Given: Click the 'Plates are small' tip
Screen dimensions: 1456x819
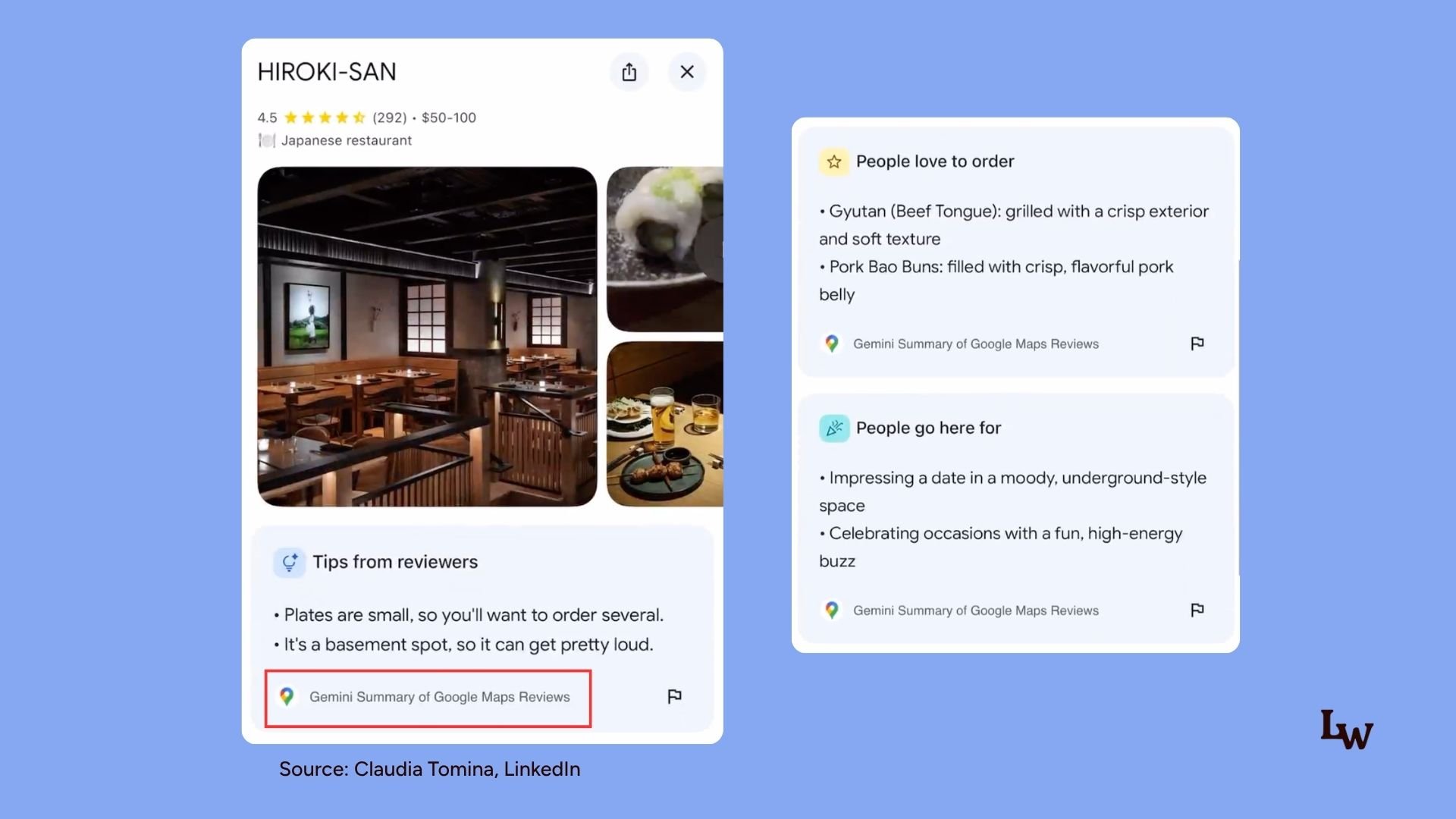Looking at the screenshot, I should pos(469,615).
